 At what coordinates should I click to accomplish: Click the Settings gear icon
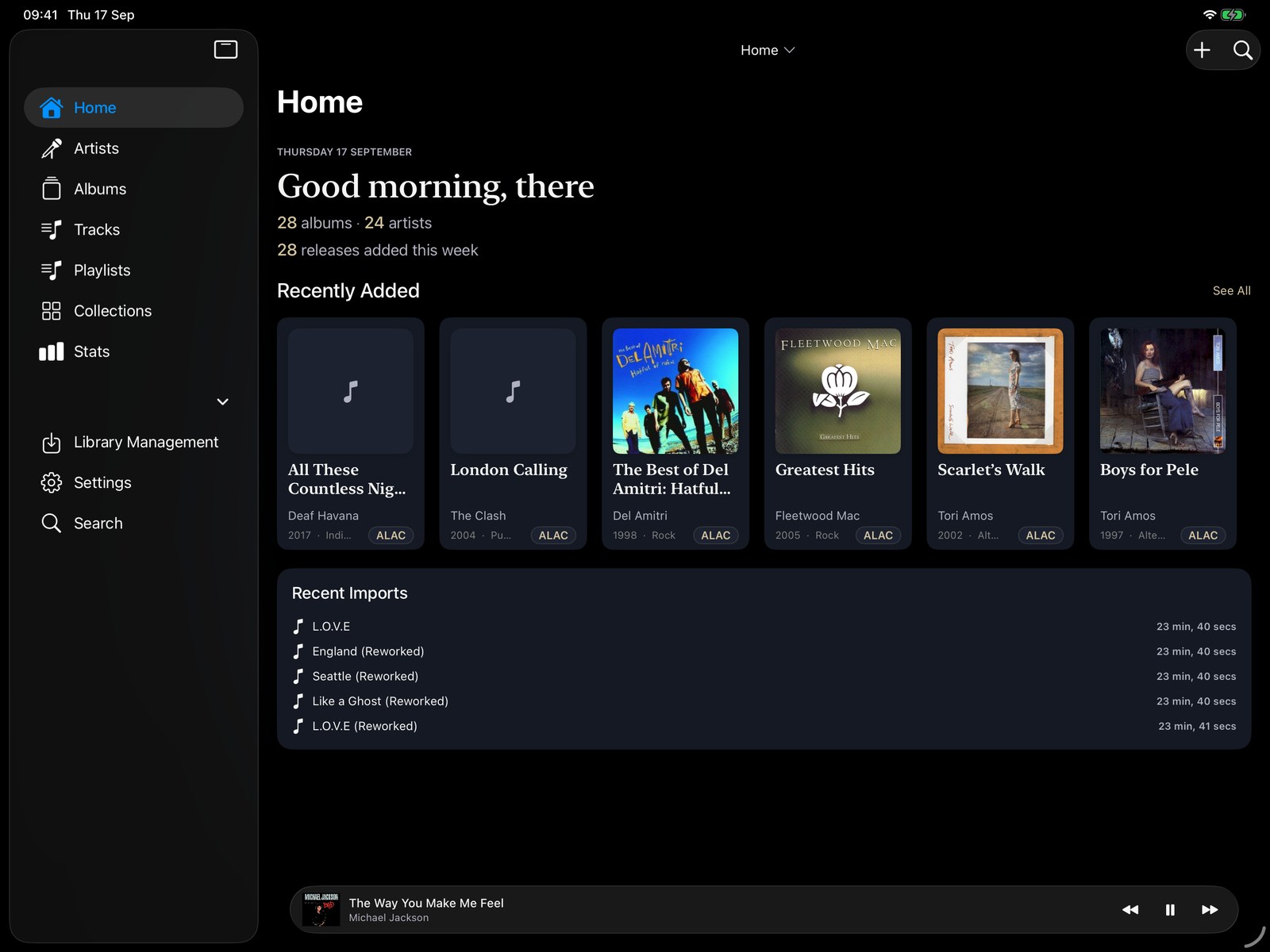click(52, 482)
